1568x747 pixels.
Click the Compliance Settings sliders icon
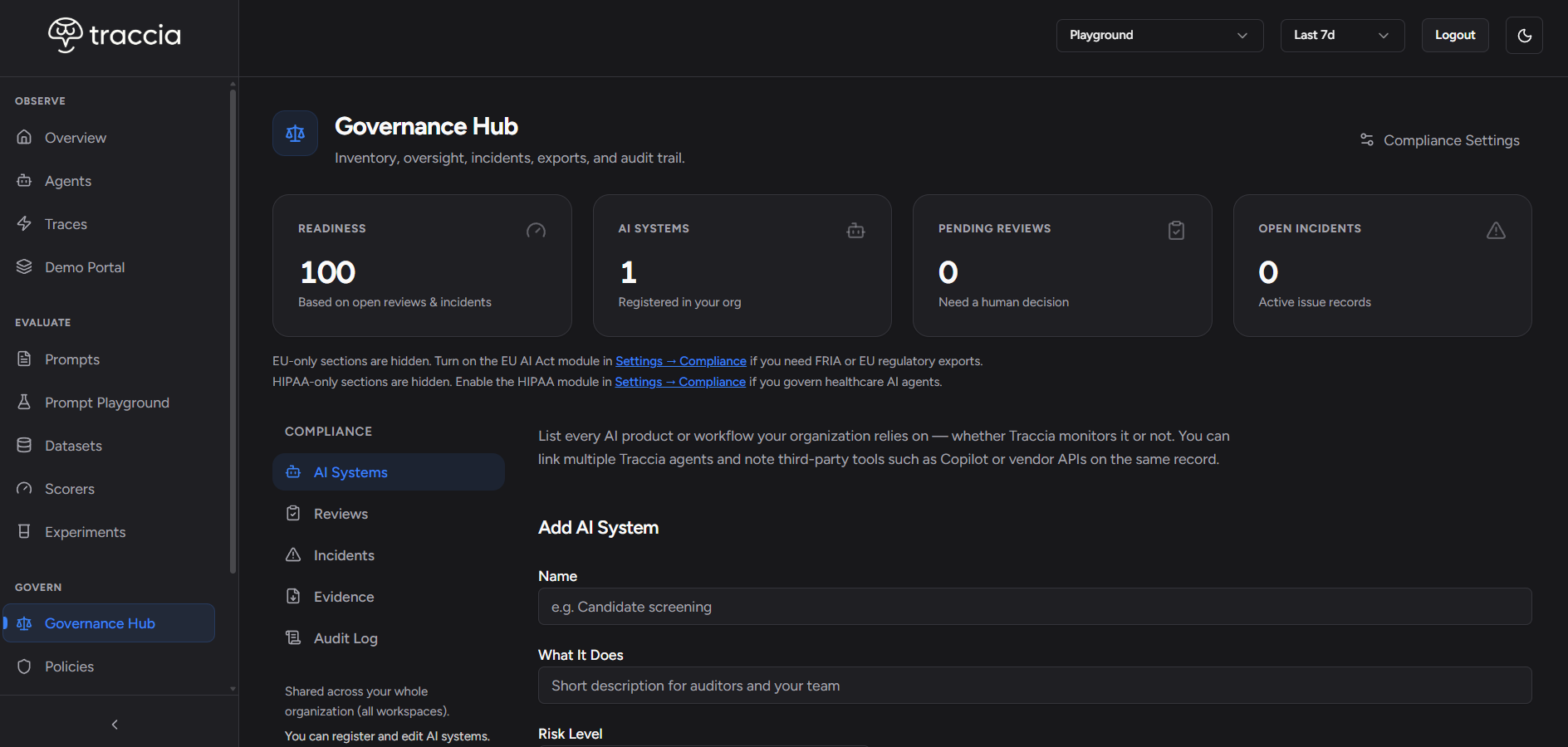(x=1366, y=139)
